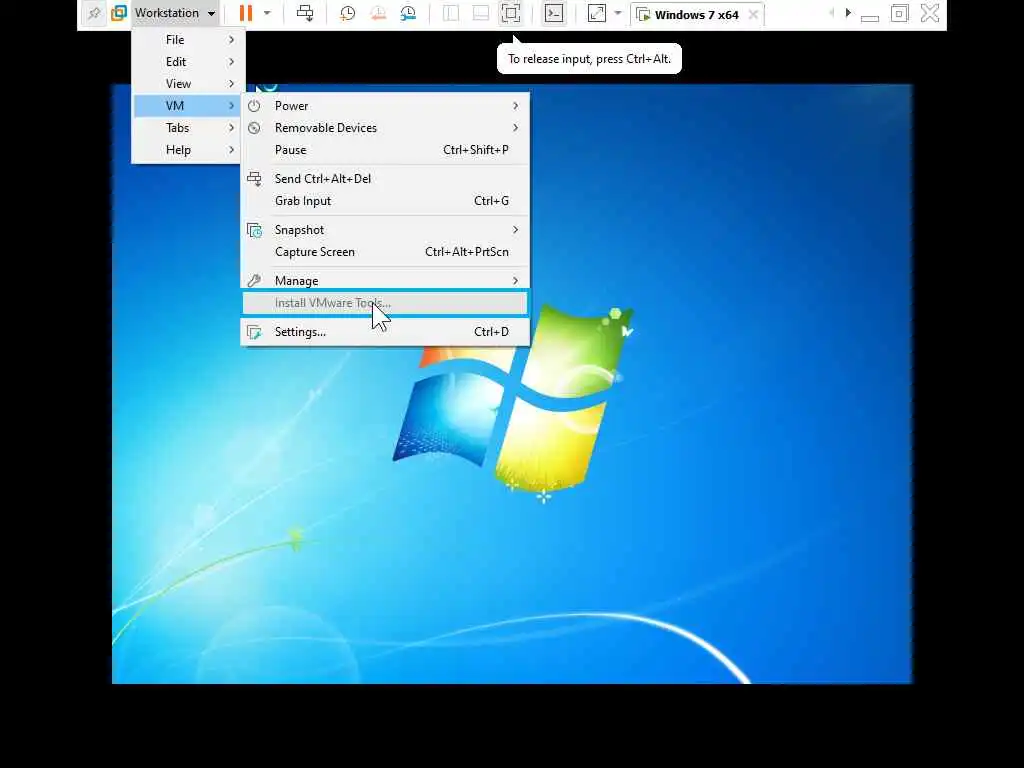Click the Send Ctrl+Alt+Del menu icon
The image size is (1024, 768).
click(x=254, y=179)
